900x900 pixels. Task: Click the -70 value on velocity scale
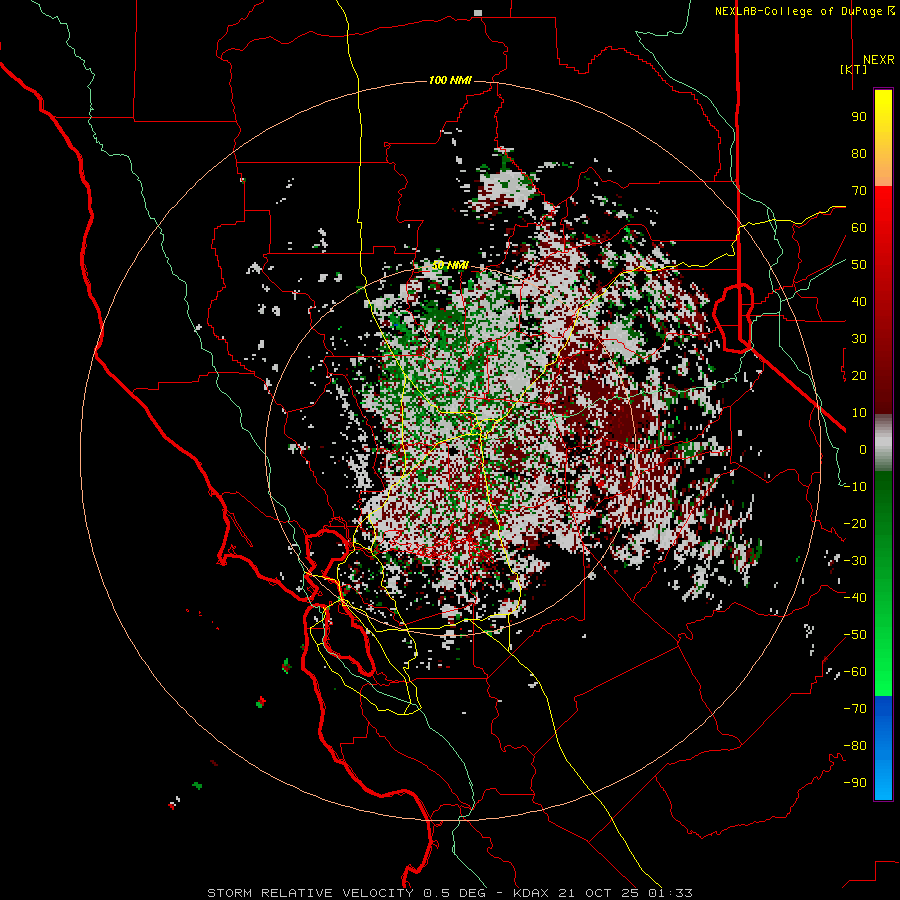[x=855, y=709]
